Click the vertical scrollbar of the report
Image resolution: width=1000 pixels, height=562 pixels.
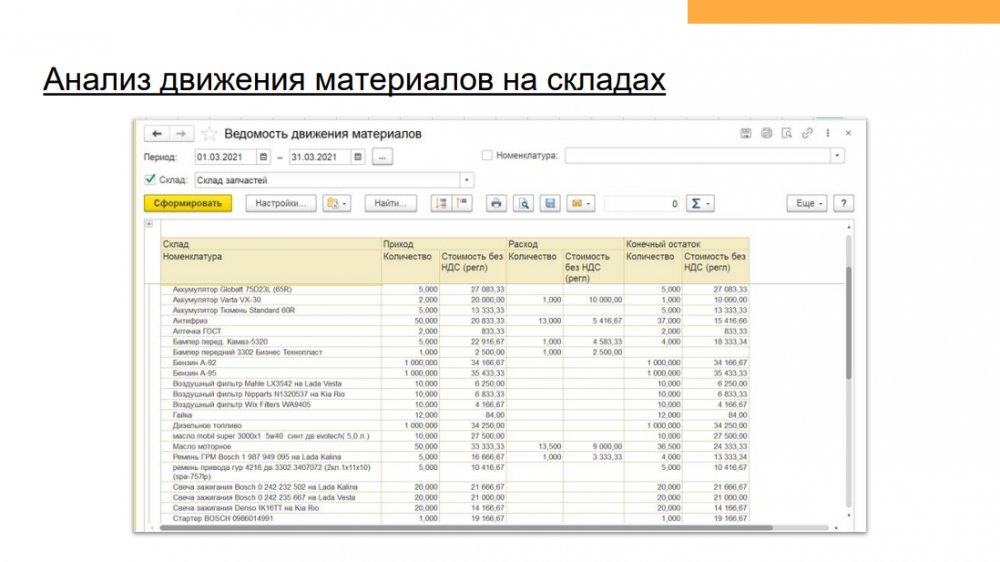click(x=848, y=320)
